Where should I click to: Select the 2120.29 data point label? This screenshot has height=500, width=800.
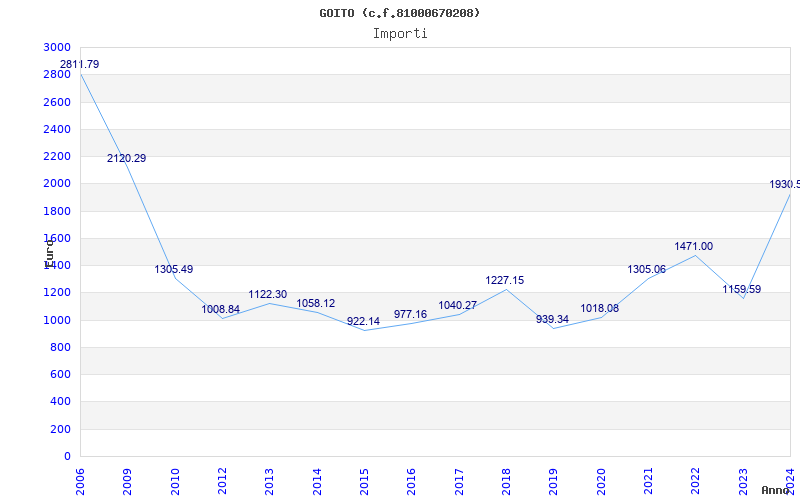click(127, 159)
